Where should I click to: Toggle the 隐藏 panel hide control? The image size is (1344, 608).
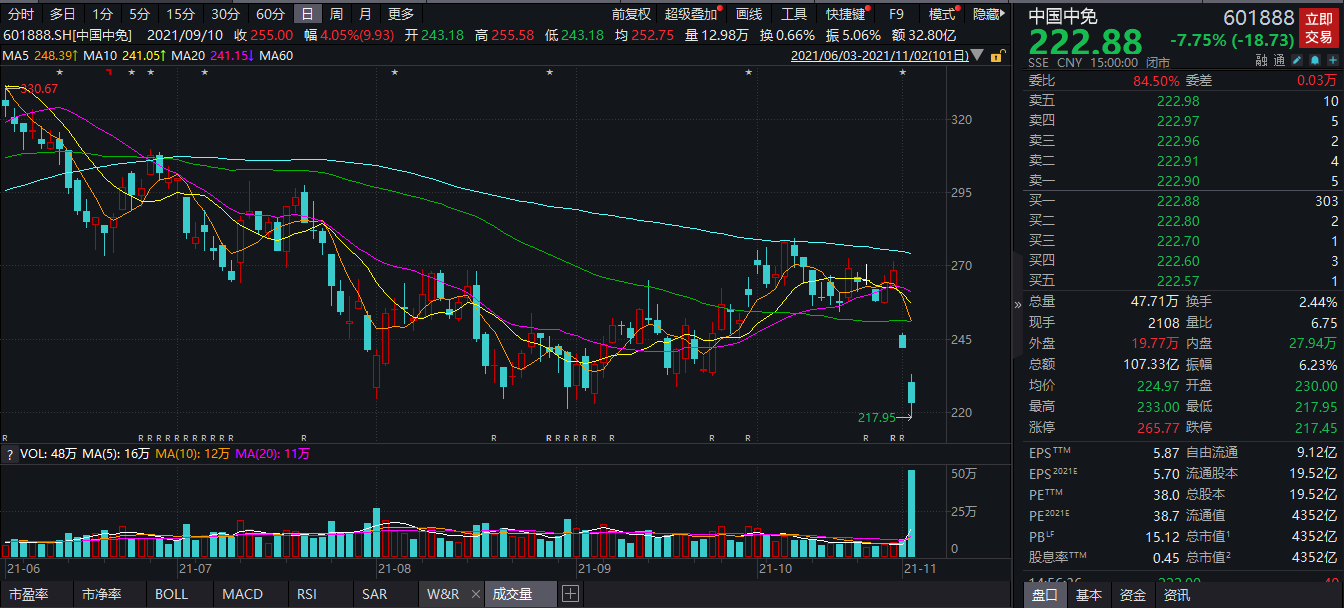pyautogui.click(x=986, y=14)
